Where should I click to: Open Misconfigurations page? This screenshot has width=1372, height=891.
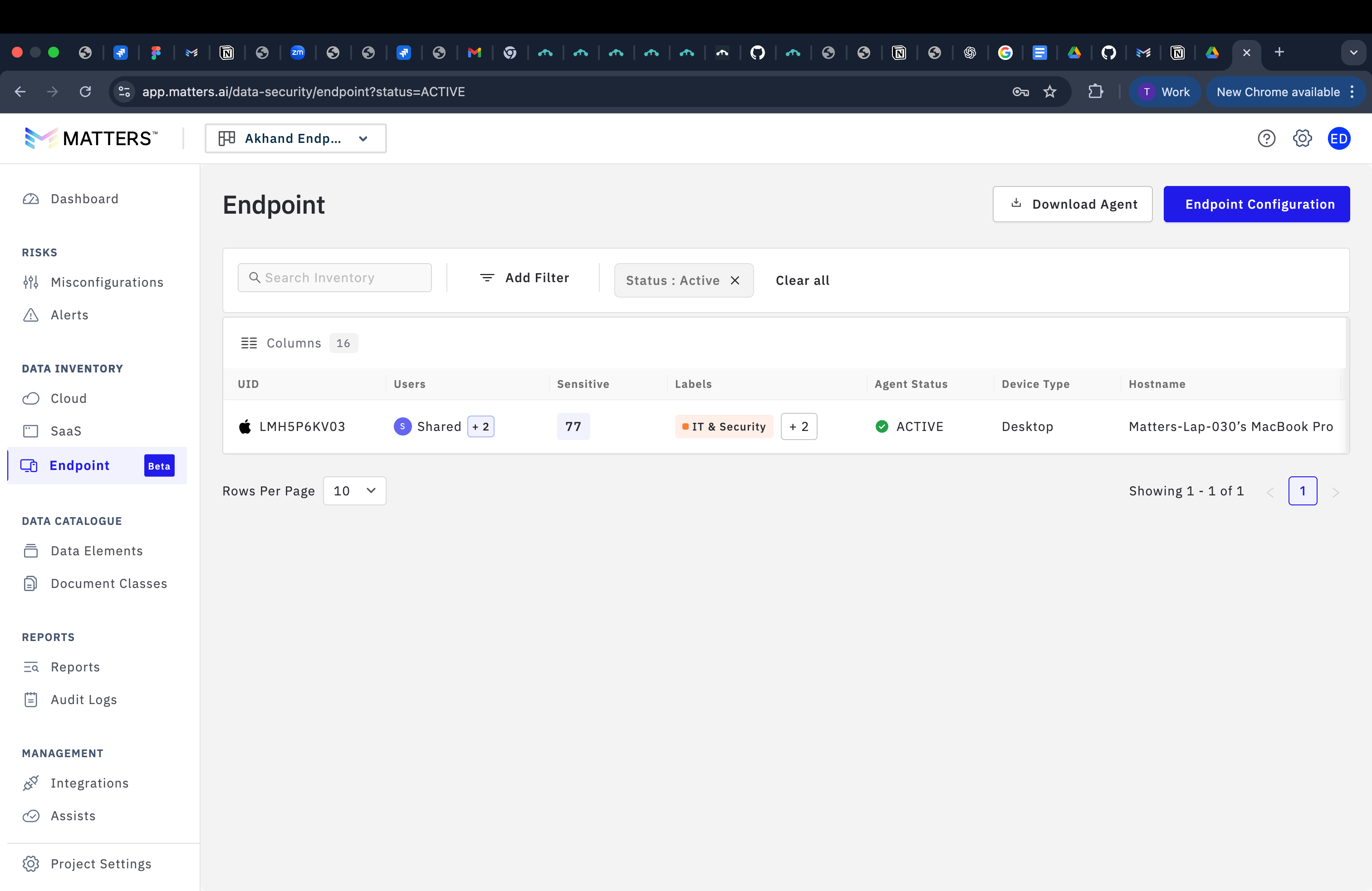click(x=107, y=282)
